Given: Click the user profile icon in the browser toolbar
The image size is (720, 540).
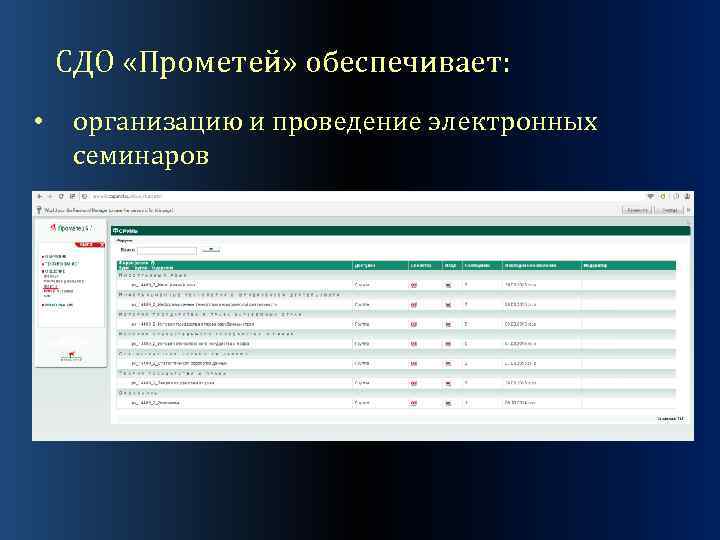Looking at the screenshot, I should click(687, 196).
